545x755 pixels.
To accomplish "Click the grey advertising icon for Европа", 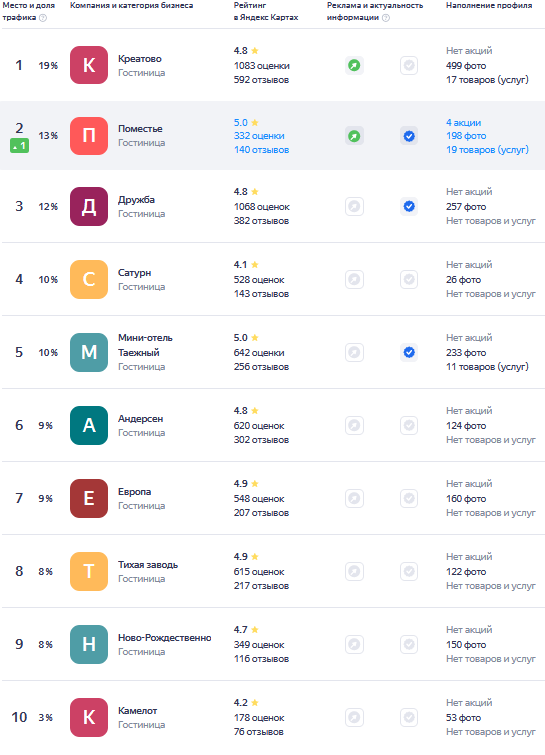I will (x=354, y=498).
